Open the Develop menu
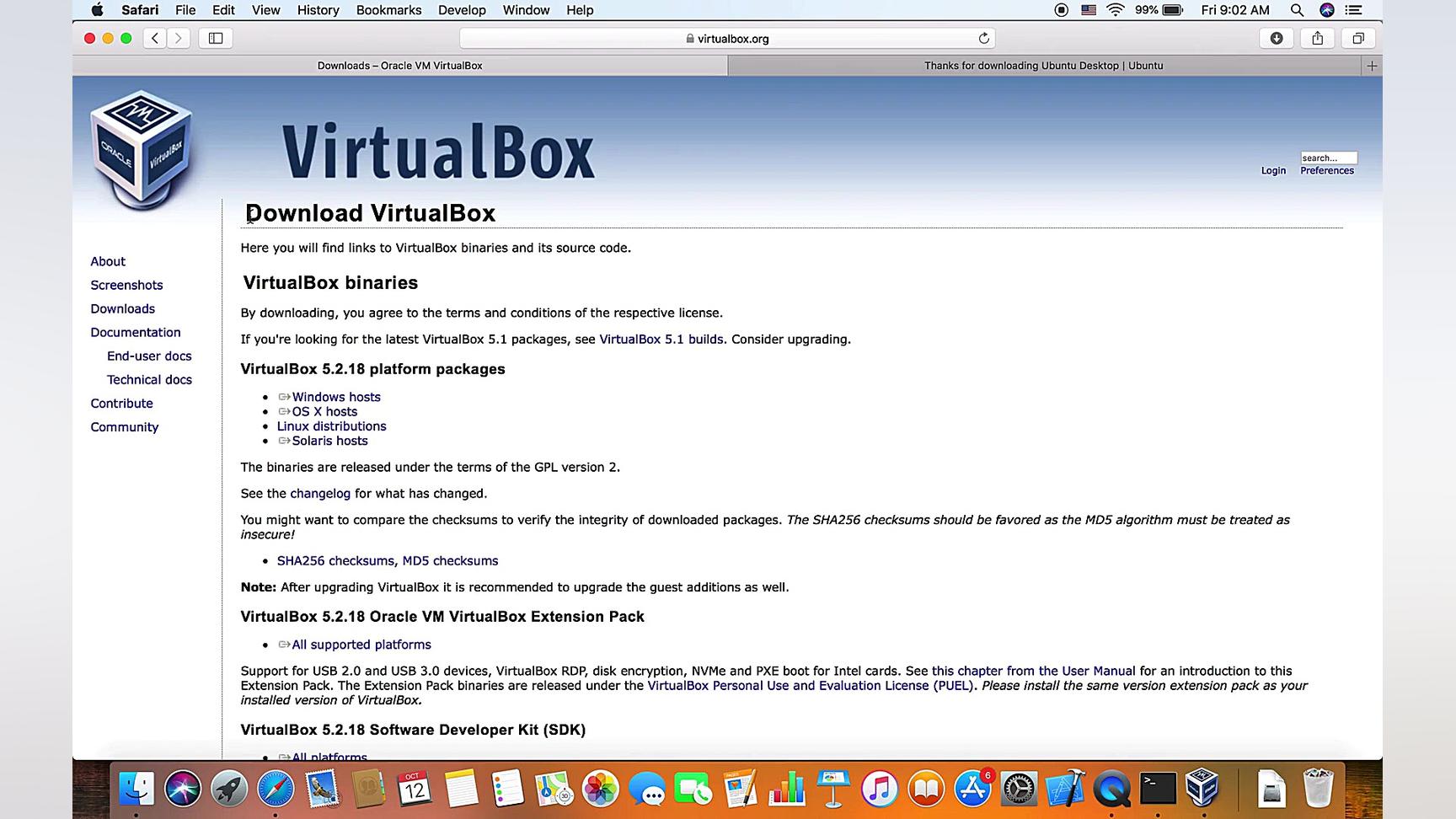 click(462, 10)
